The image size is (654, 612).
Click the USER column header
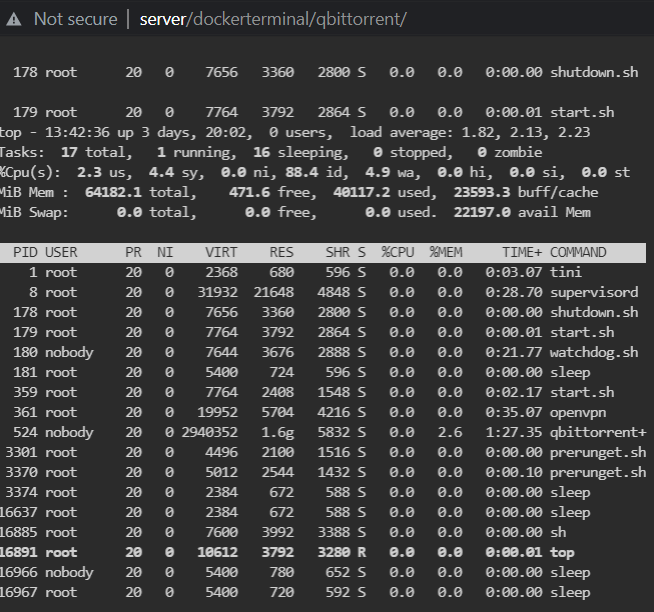61,252
